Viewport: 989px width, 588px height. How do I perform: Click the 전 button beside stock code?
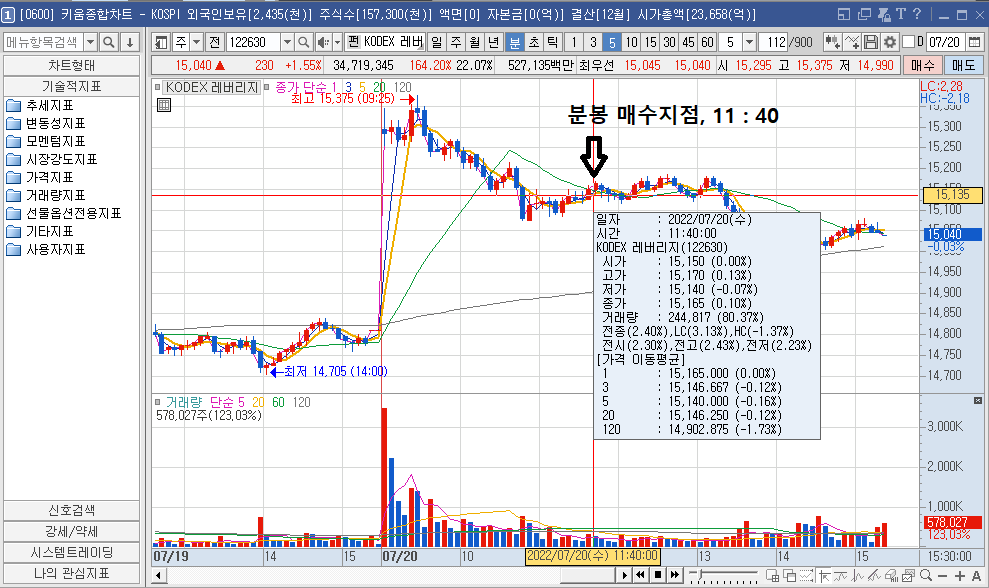[x=214, y=42]
